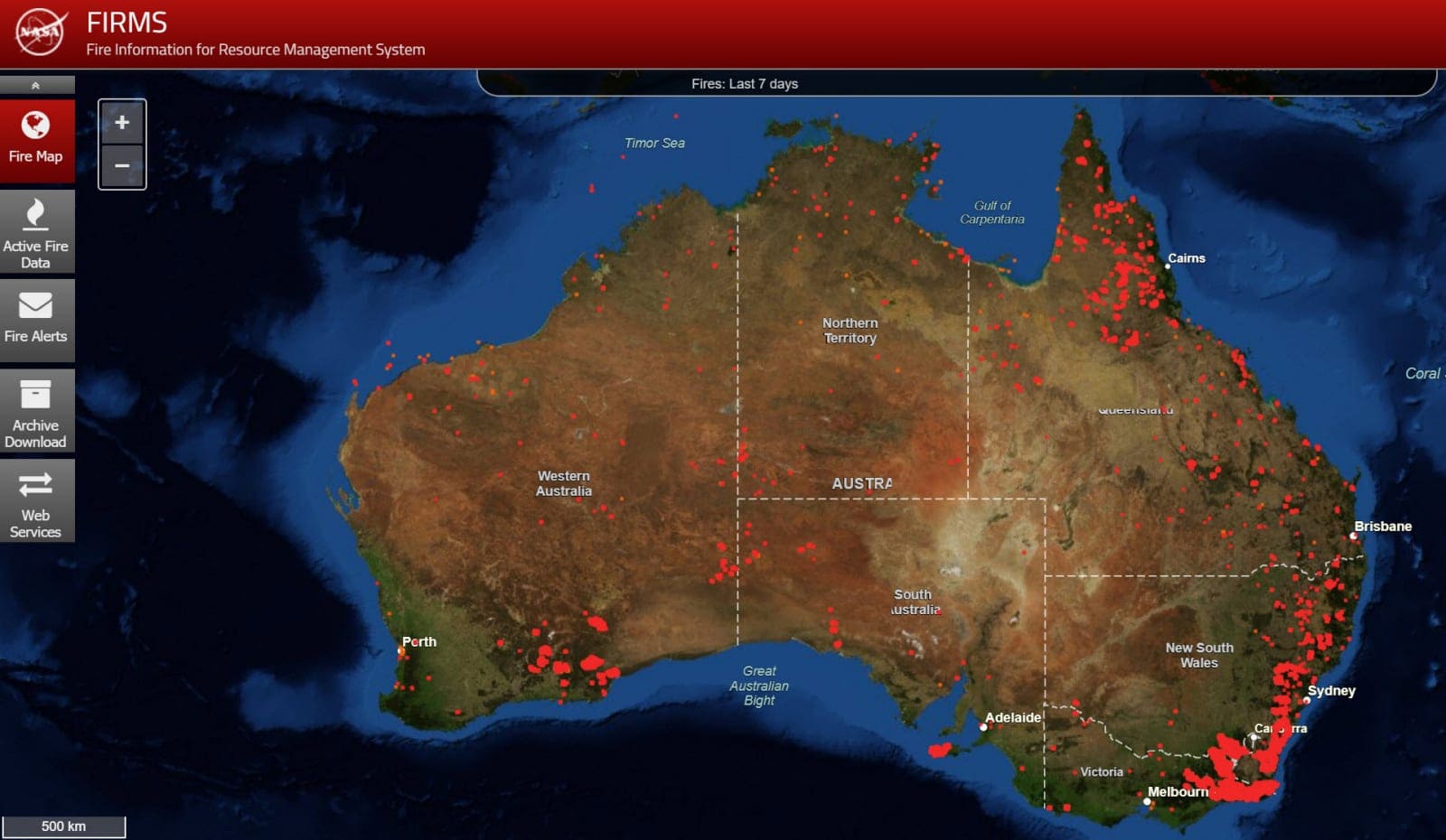The image size is (1446, 840).
Task: Click the Cairns city label
Action: coord(1187,258)
